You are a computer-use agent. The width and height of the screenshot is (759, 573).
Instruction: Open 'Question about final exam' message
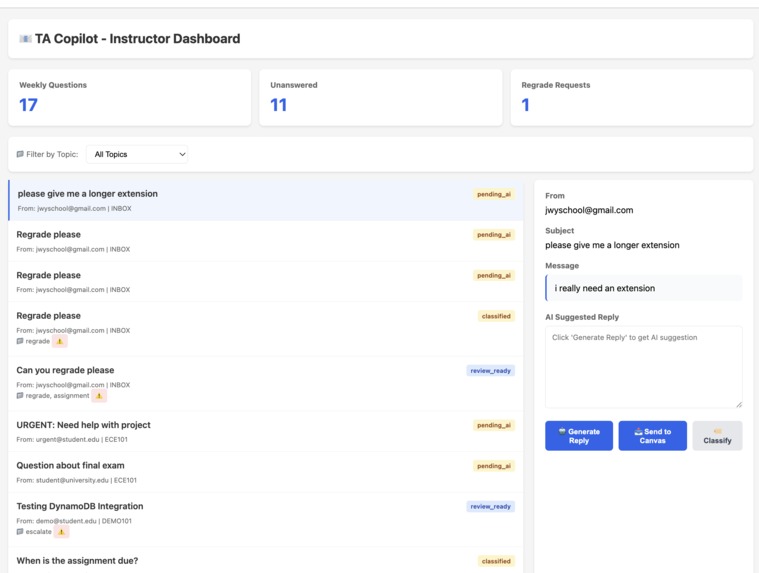click(x=266, y=472)
